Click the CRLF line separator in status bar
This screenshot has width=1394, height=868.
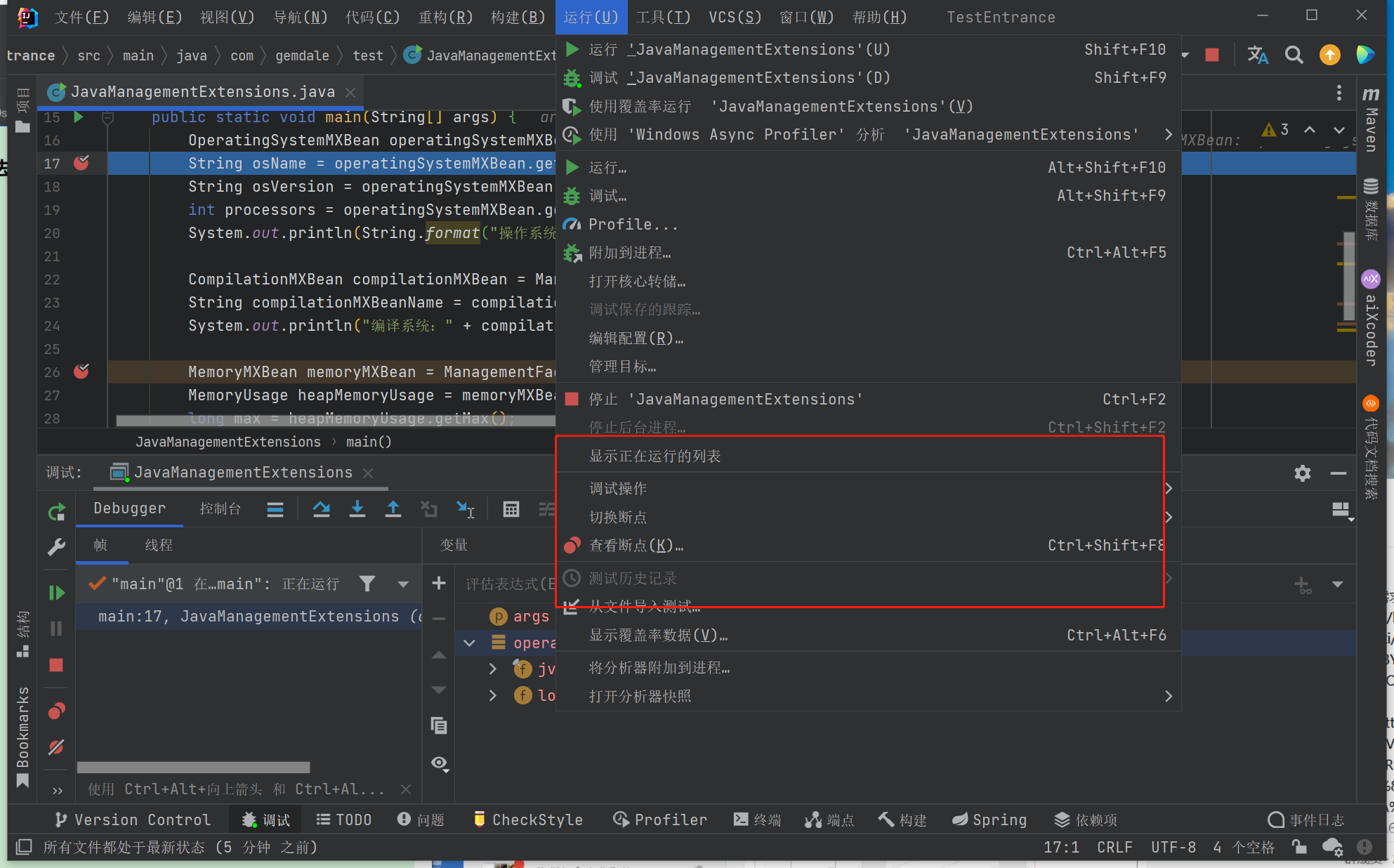pos(1114,847)
